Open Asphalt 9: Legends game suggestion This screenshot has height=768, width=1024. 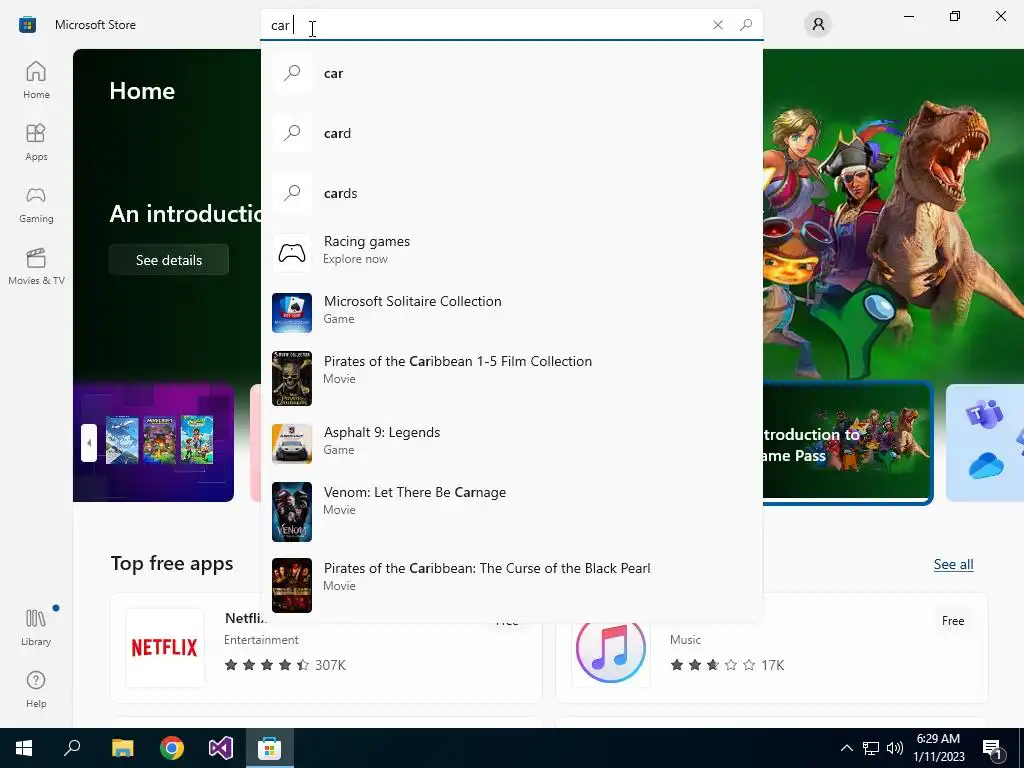click(x=511, y=443)
